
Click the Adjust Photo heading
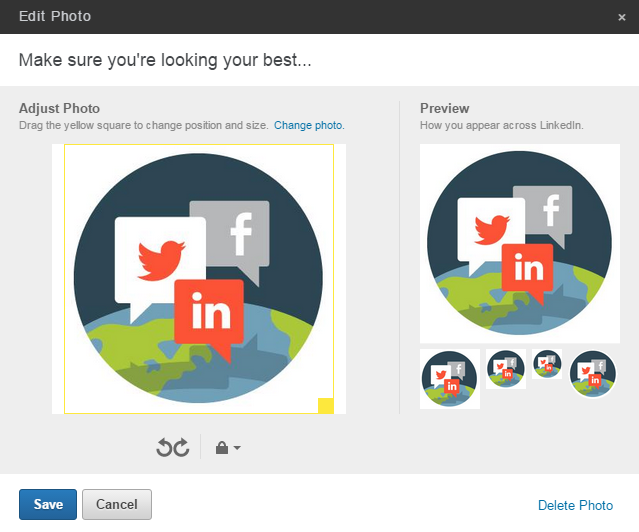point(59,108)
